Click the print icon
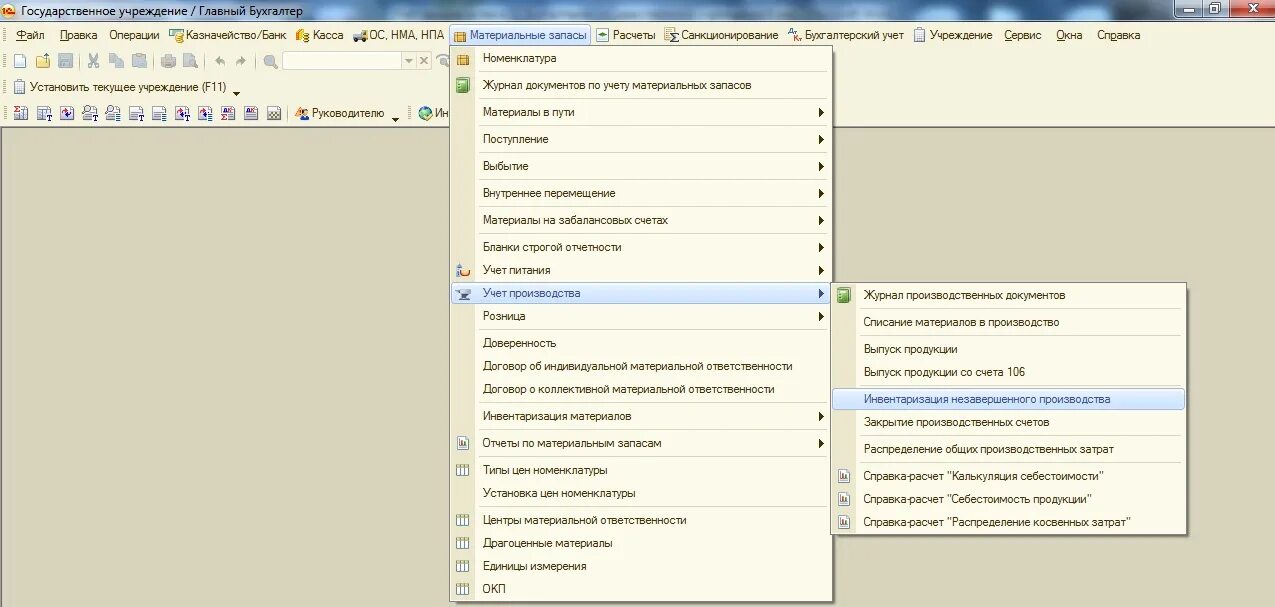 [168, 61]
